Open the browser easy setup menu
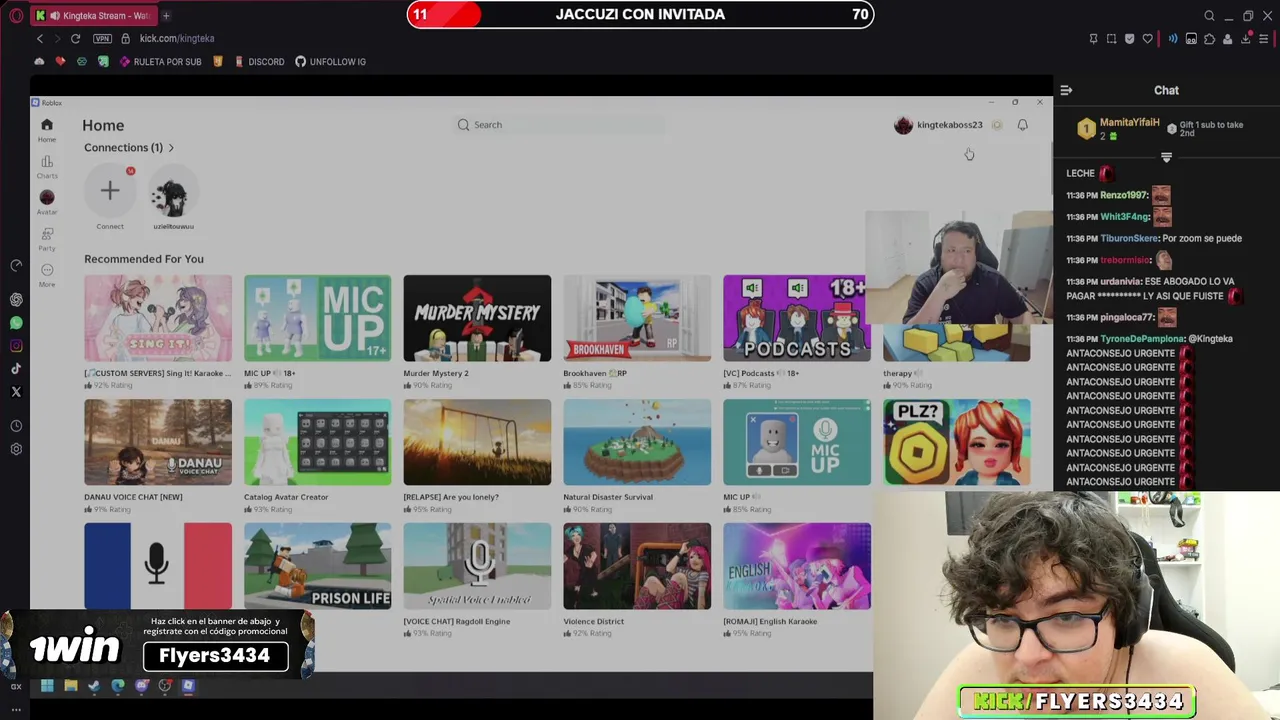 [1263, 39]
